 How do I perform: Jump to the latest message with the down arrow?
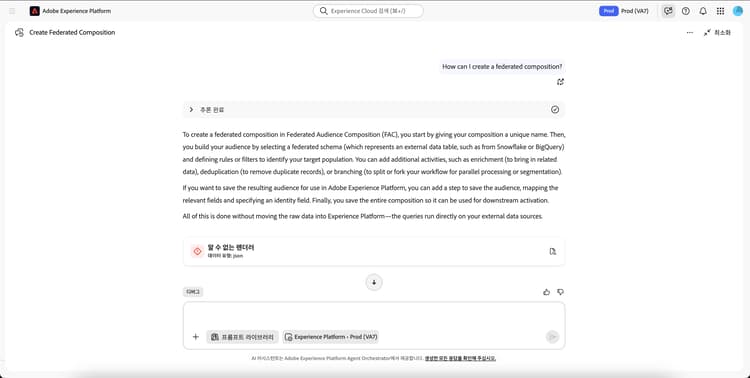(x=374, y=282)
